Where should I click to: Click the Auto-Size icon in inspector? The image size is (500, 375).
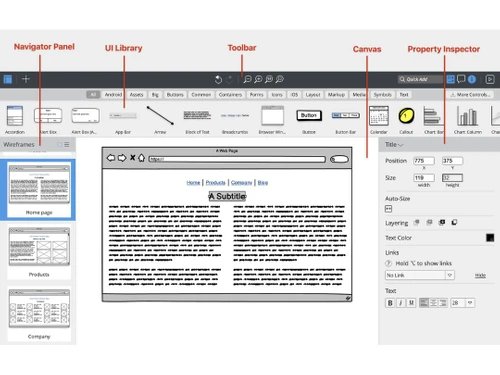[388, 209]
